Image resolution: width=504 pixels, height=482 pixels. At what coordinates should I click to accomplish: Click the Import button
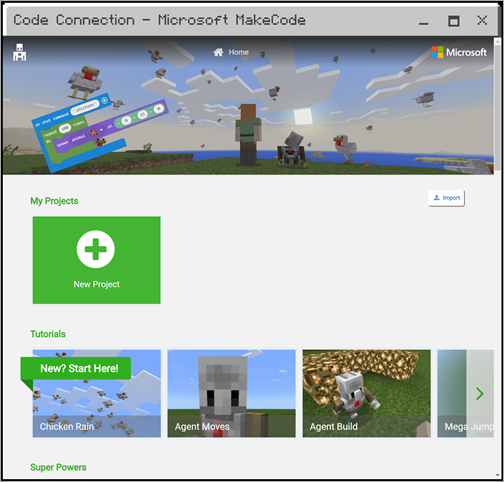(446, 198)
